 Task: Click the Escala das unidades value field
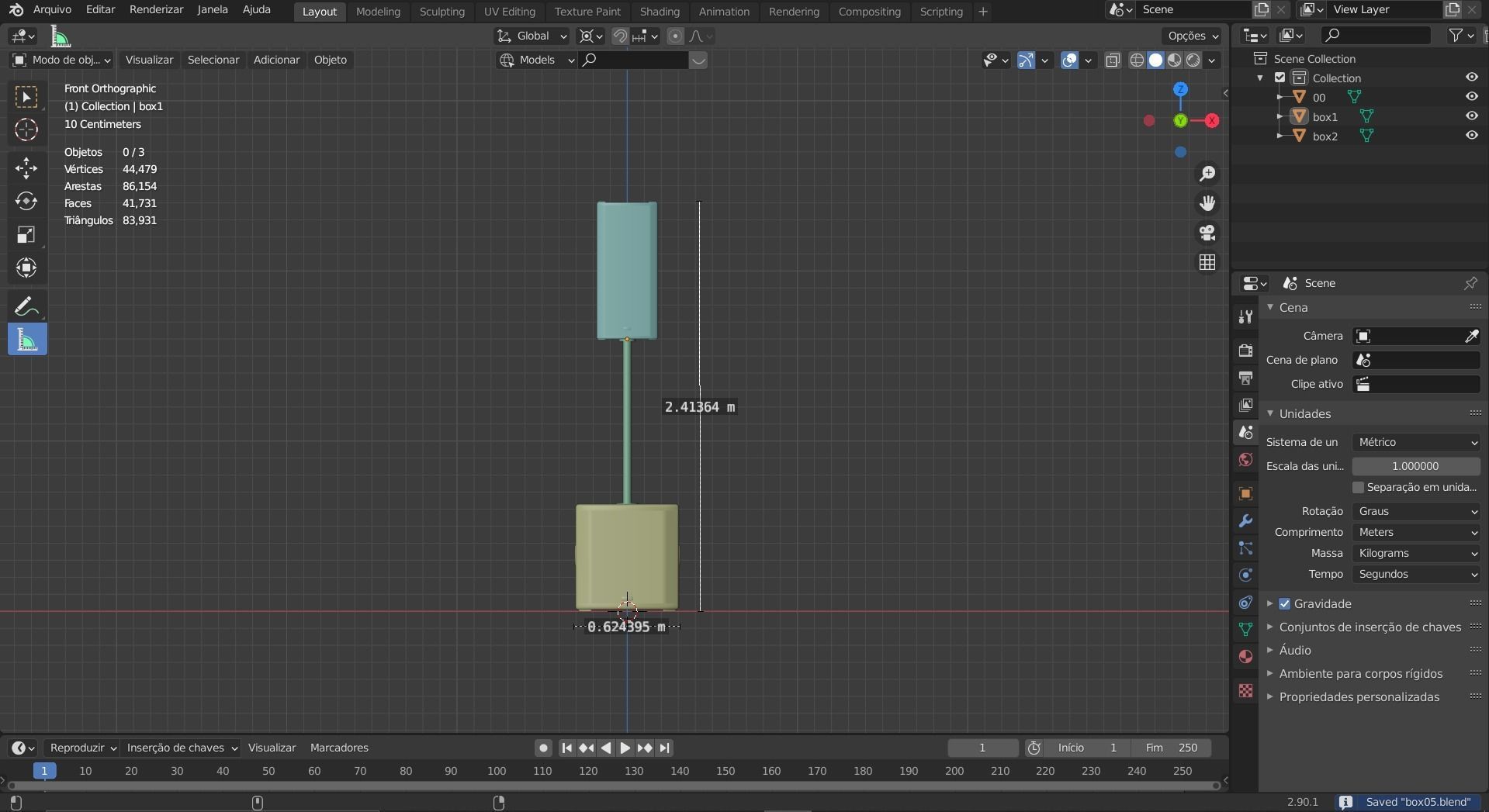pos(1416,466)
